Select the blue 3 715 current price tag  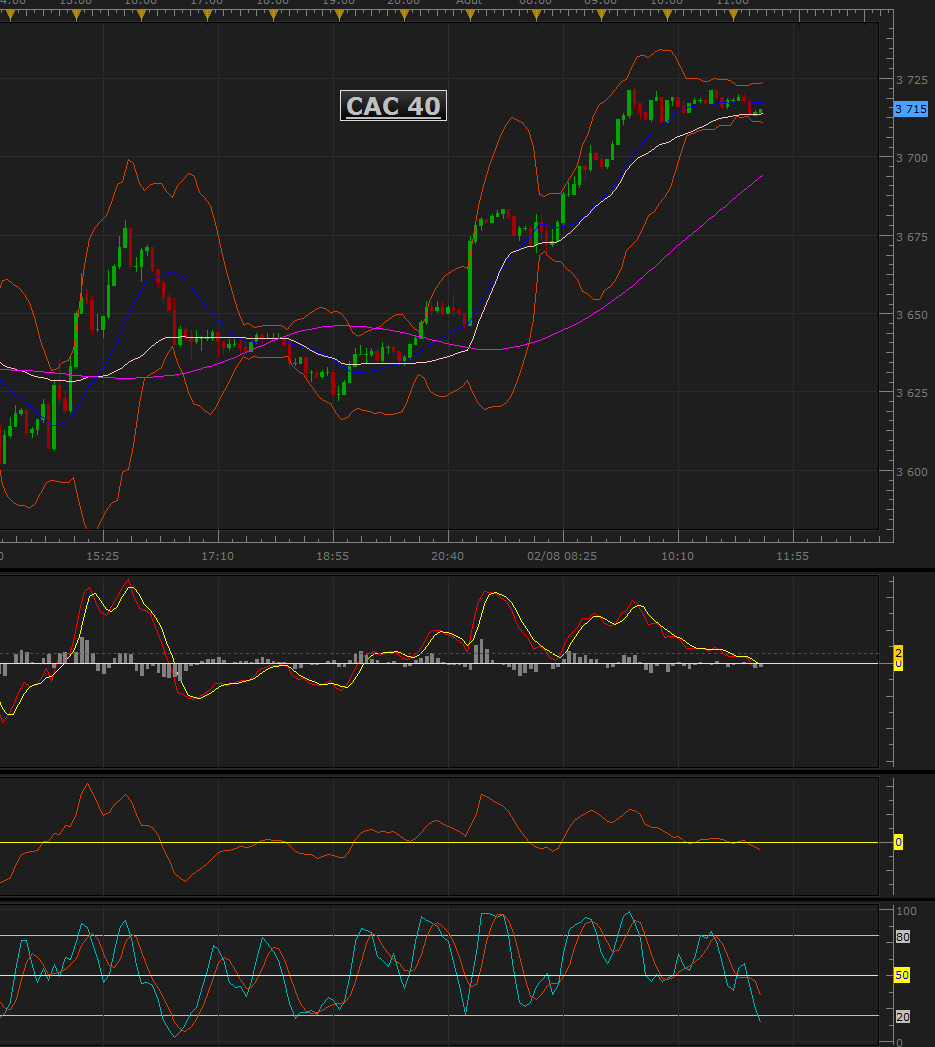click(911, 109)
